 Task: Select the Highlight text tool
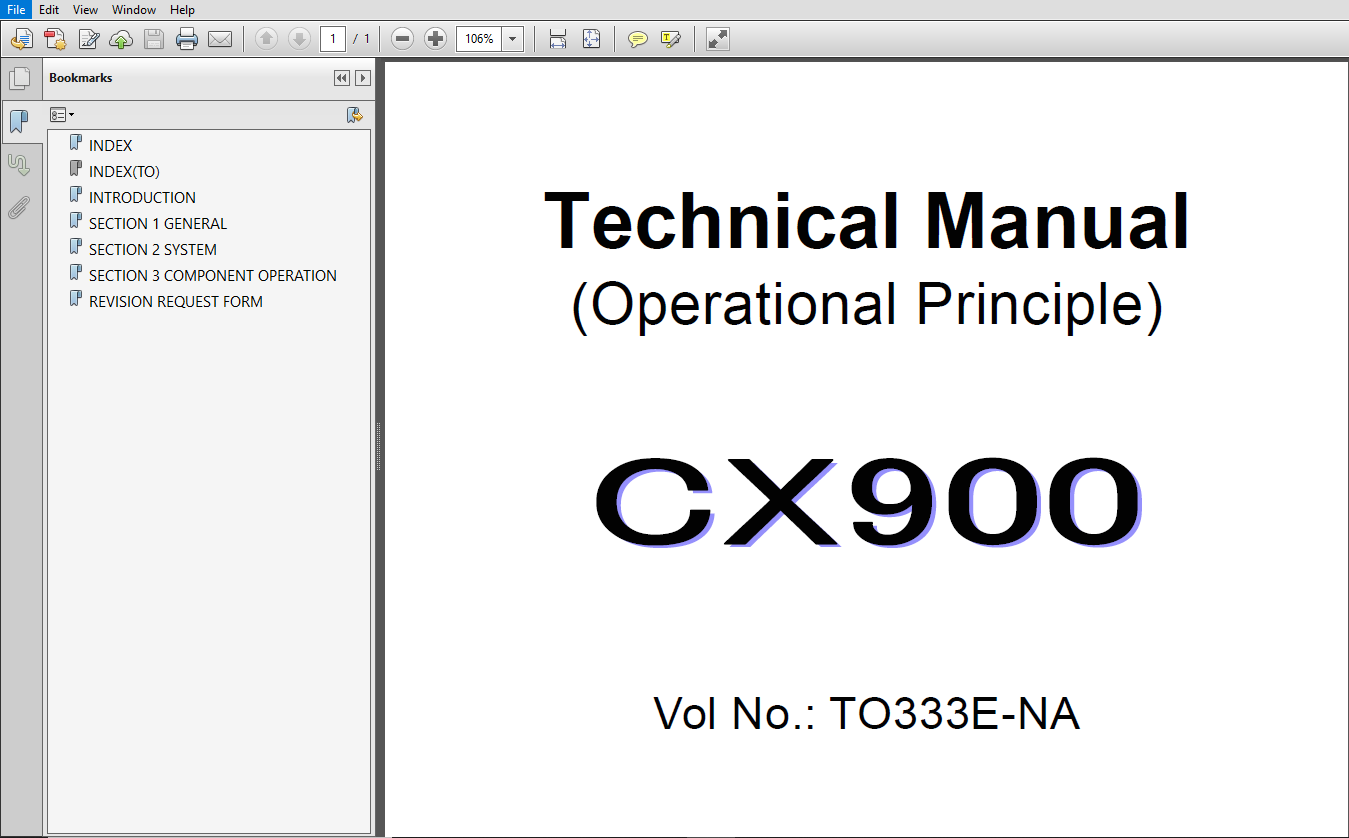[670, 39]
